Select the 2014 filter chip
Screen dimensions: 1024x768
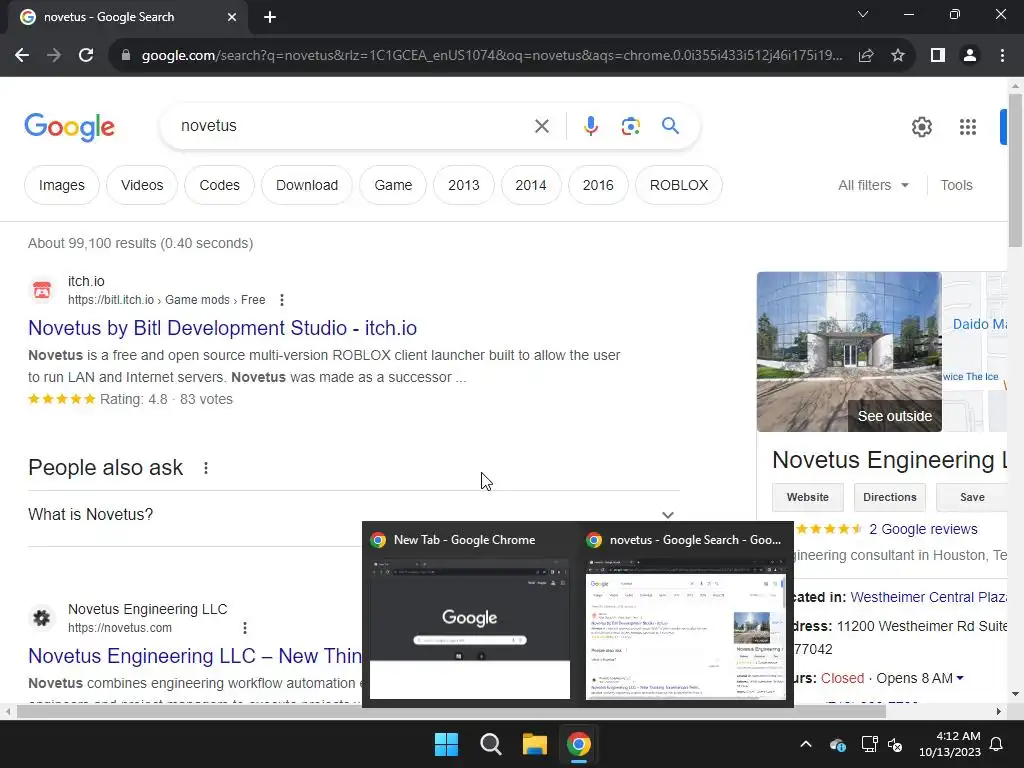point(531,185)
